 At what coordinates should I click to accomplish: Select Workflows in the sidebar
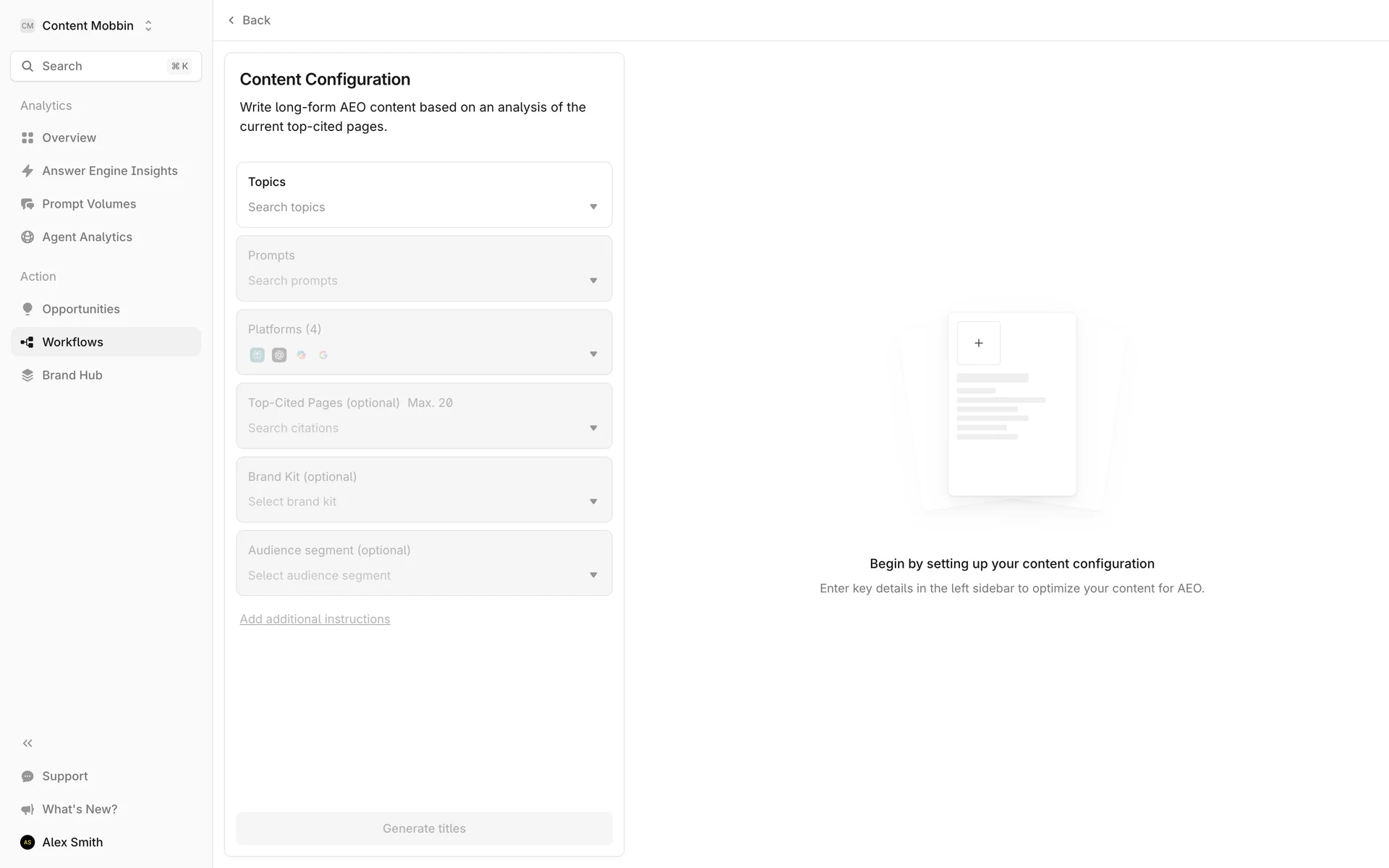point(72,342)
